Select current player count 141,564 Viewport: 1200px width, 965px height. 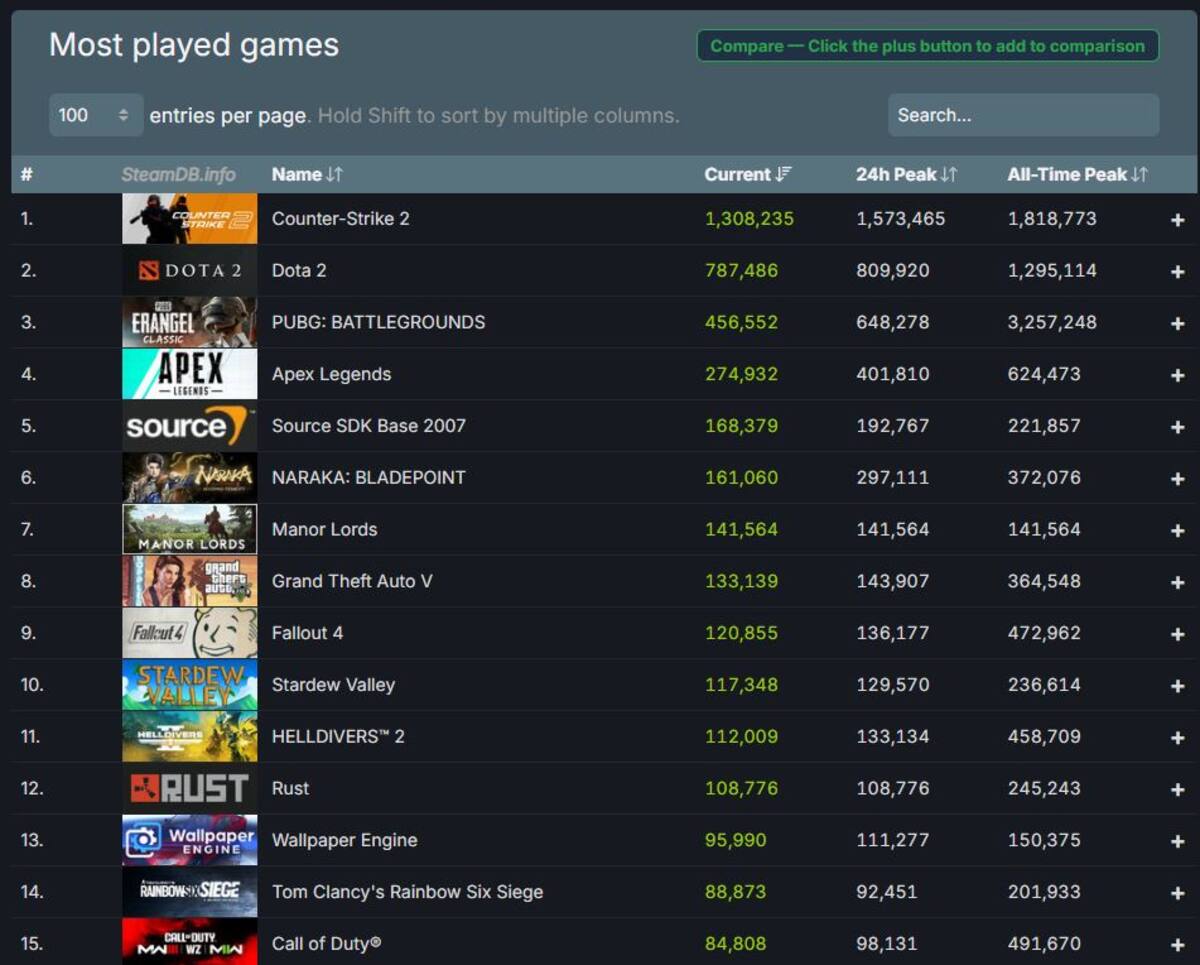click(x=741, y=530)
